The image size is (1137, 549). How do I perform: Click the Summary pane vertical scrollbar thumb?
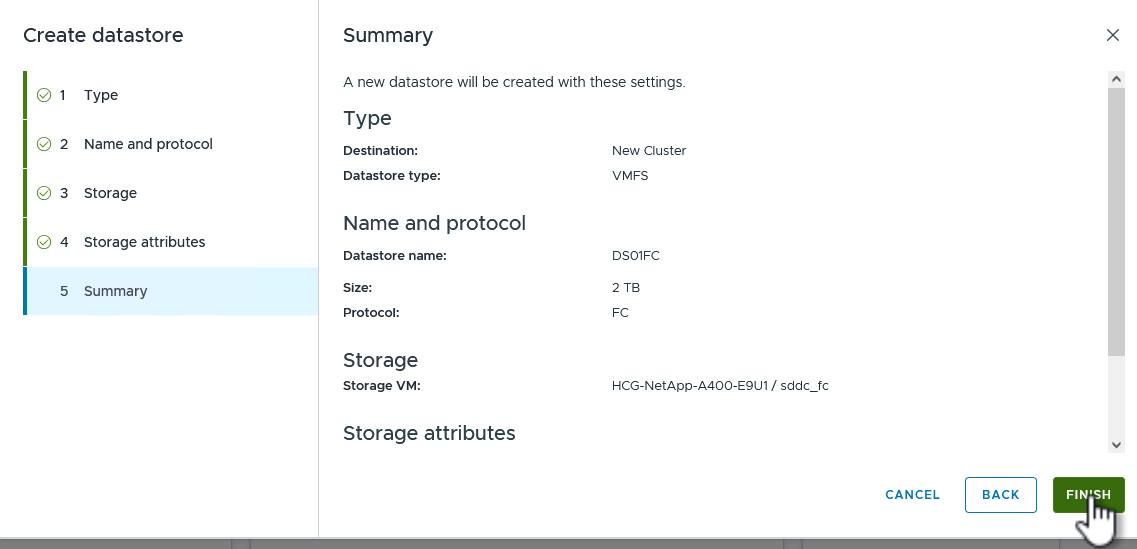[1117, 220]
